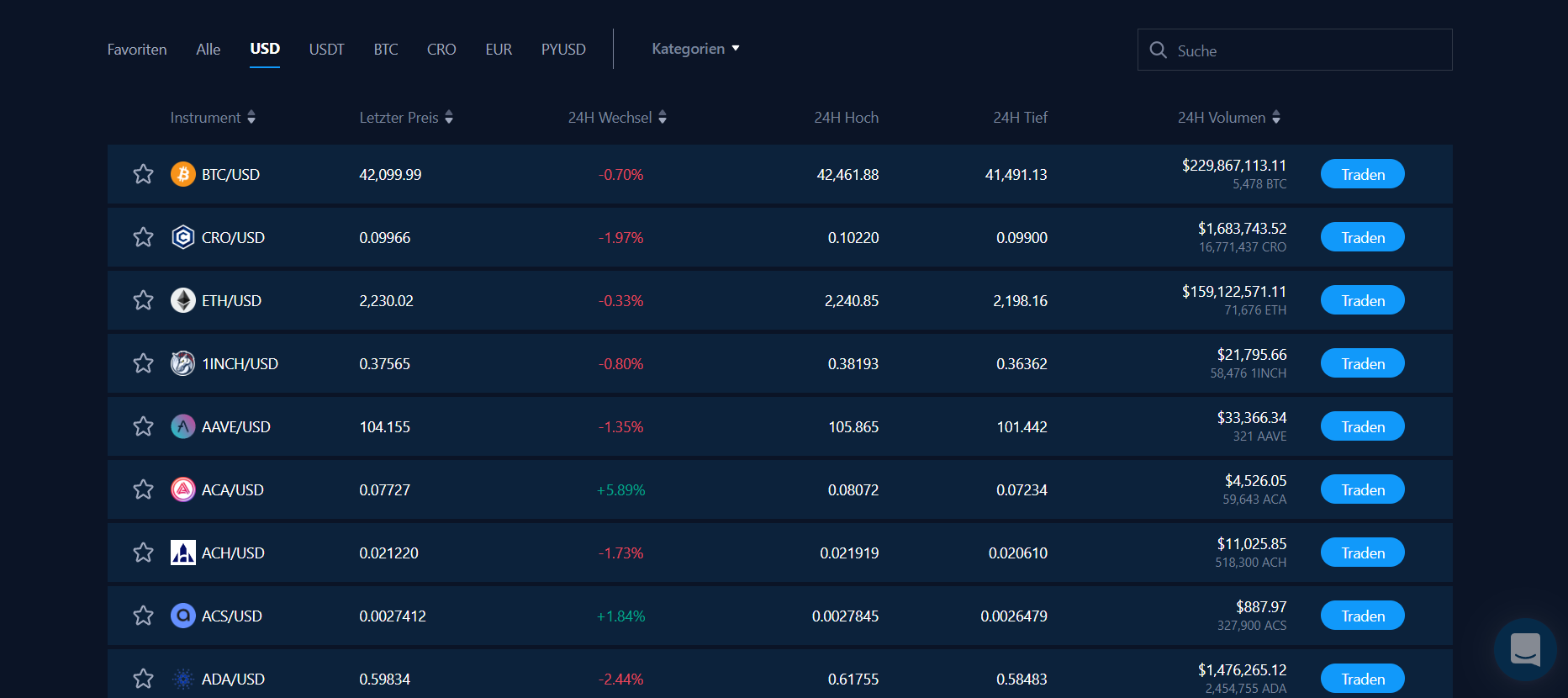
Task: Favorite the ACS/USD pair
Action: click(x=143, y=616)
